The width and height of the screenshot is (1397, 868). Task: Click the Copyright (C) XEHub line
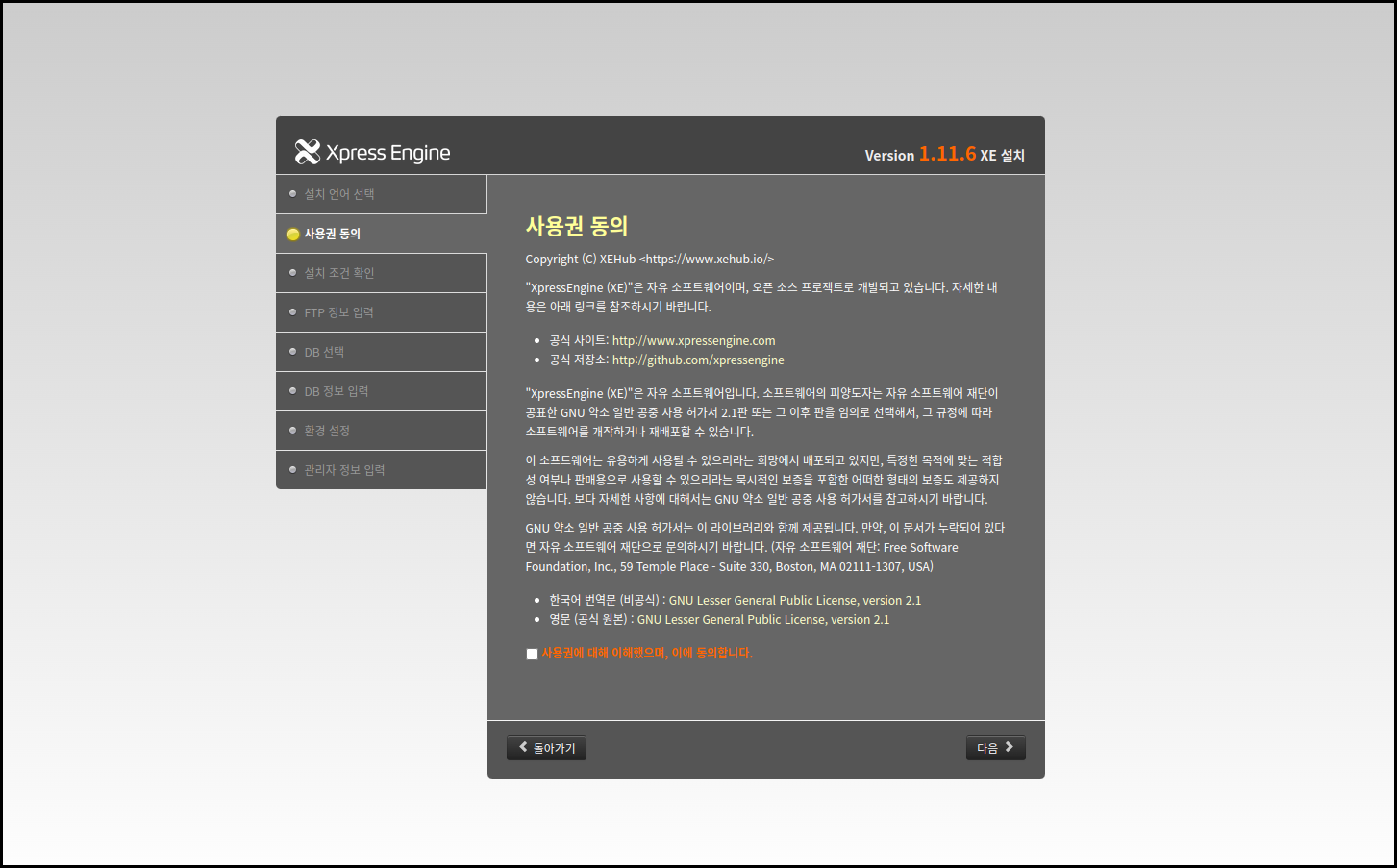[650, 259]
